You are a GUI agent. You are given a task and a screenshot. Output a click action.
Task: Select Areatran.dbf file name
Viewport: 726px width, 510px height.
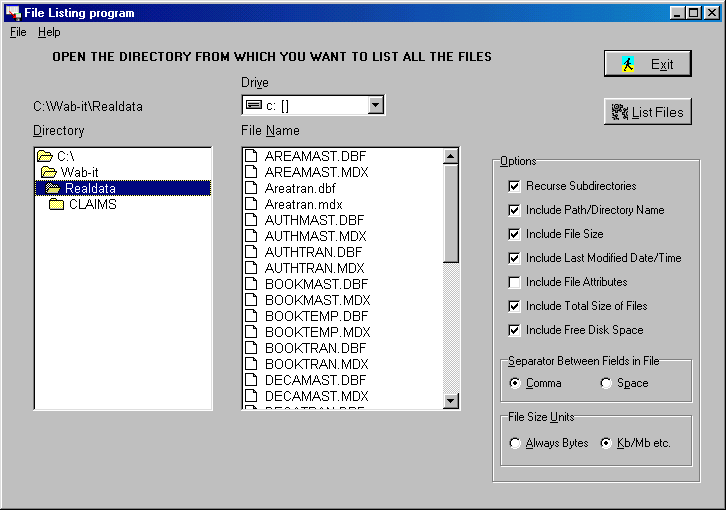point(300,188)
